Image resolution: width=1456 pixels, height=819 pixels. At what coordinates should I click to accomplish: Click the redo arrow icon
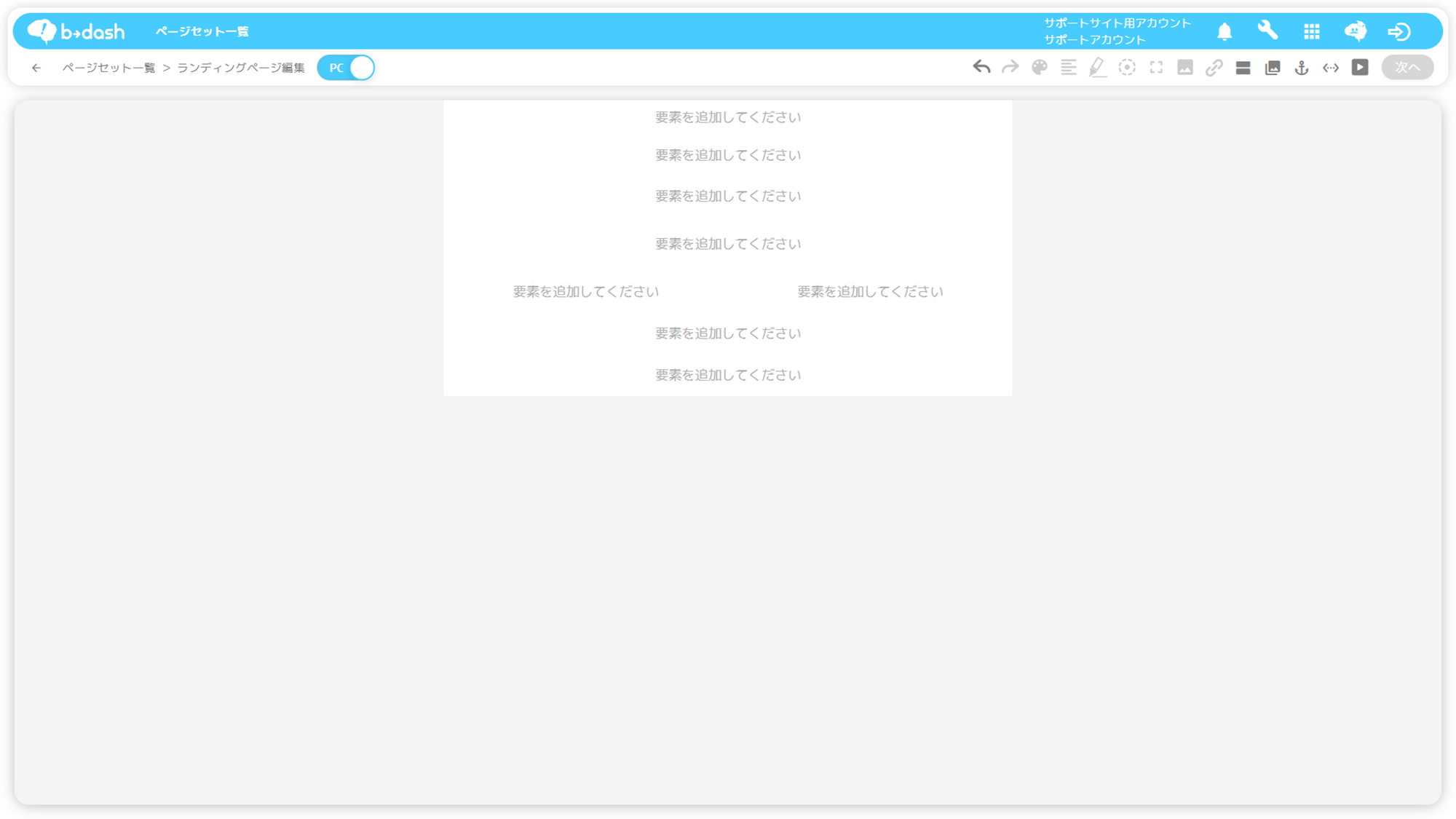coord(1010,68)
